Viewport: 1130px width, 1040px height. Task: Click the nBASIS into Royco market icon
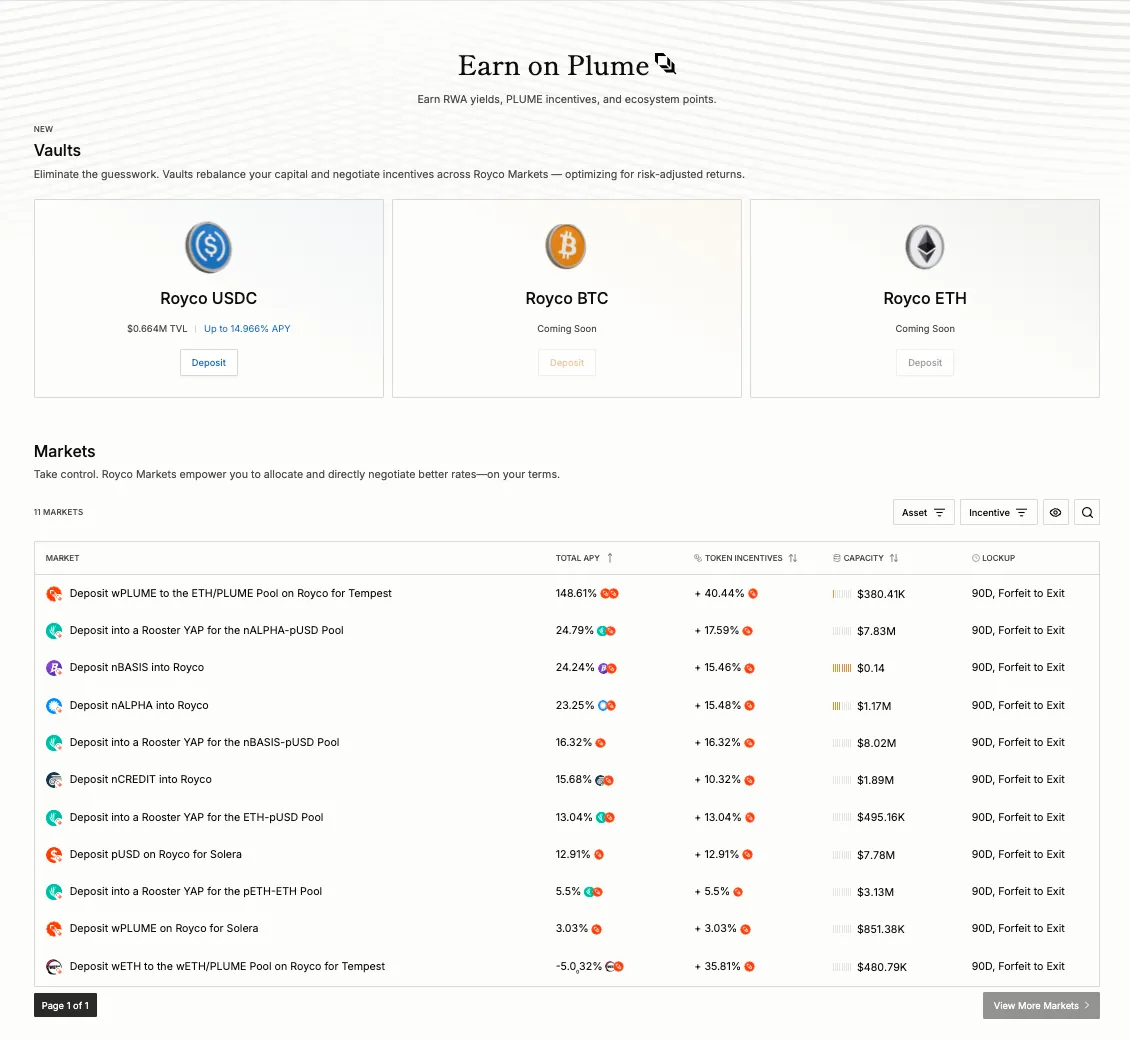click(x=53, y=668)
